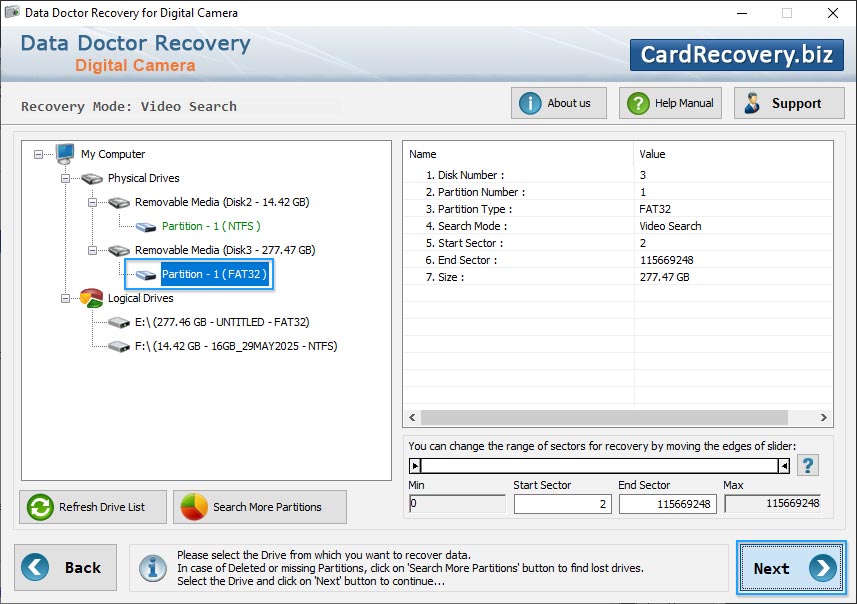Click the slider left edge handle

click(x=415, y=466)
